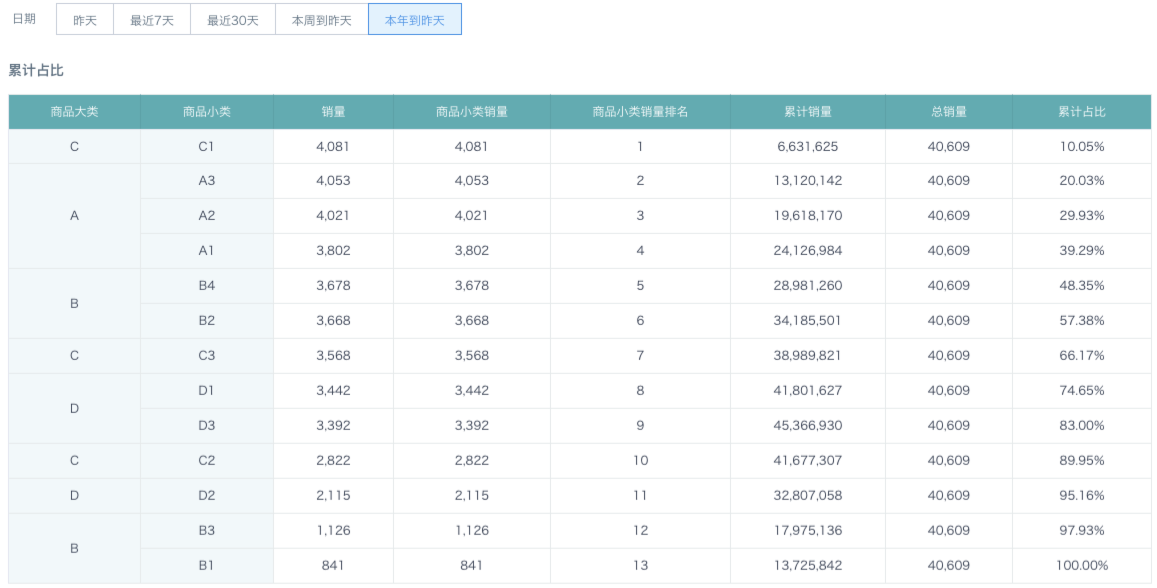Select the B1 subcategory cell
The width and height of the screenshot is (1157, 588).
pyautogui.click(x=207, y=565)
